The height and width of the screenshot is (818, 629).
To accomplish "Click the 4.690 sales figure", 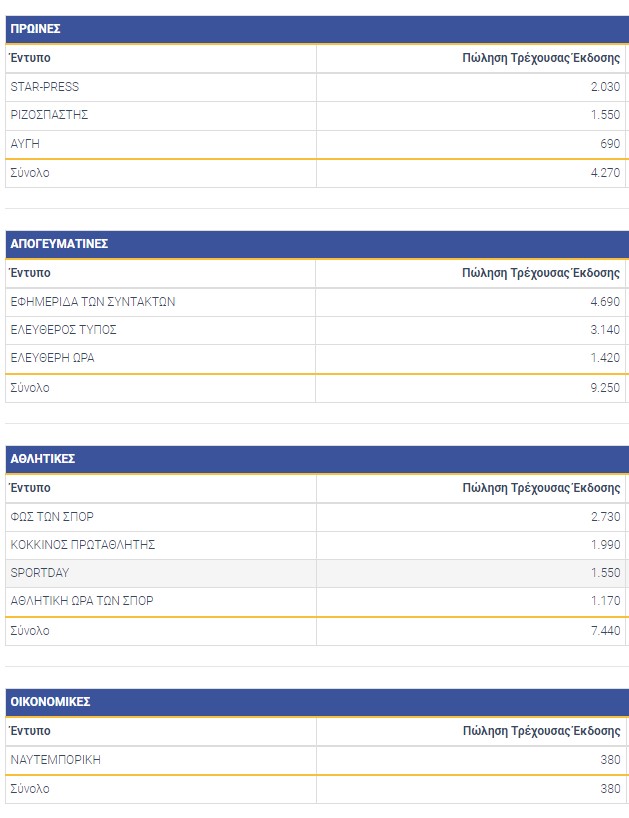I will click(605, 302).
